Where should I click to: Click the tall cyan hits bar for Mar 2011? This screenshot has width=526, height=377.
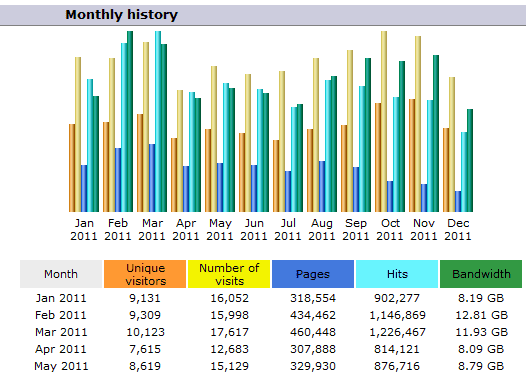(x=158, y=121)
